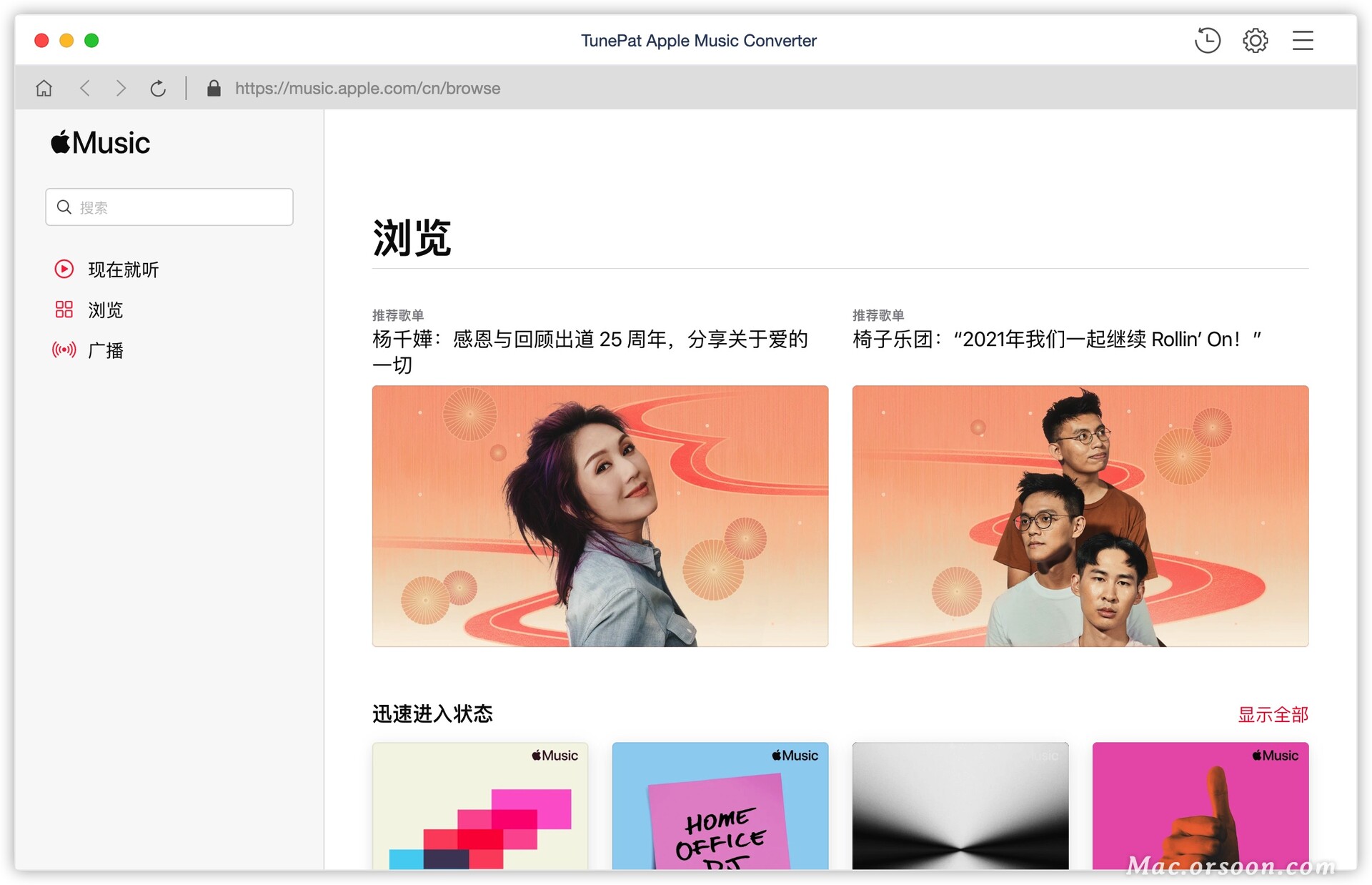Viewport: 1372px width, 885px height.
Task: Click the home icon in navigation bar
Action: [x=44, y=89]
